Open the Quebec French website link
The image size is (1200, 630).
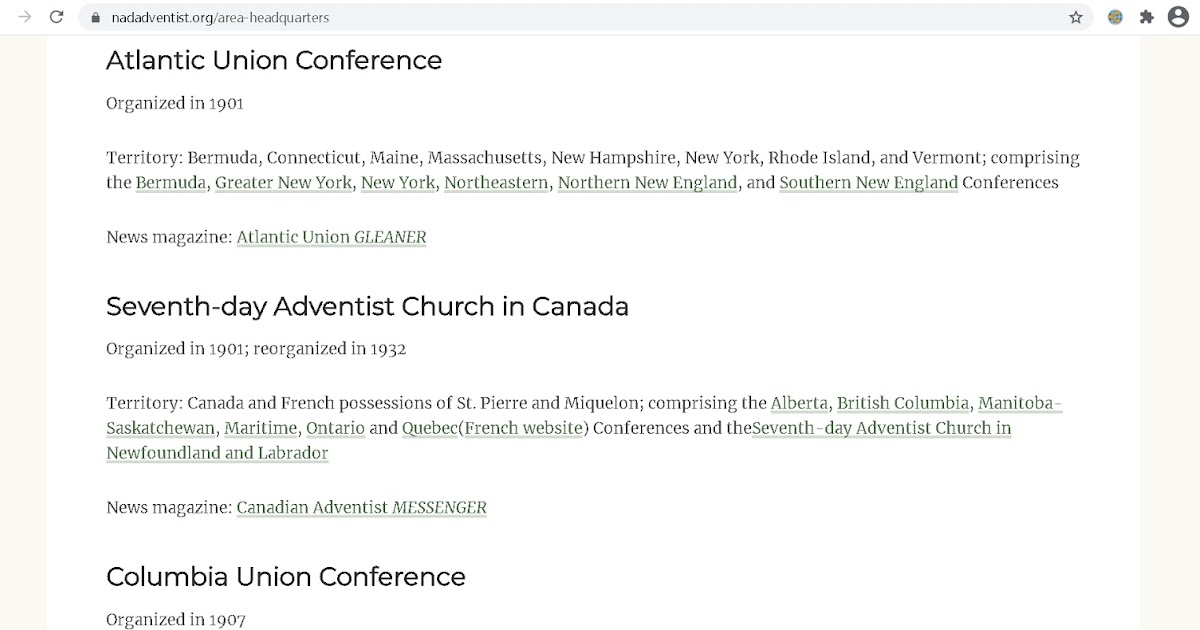tap(524, 427)
